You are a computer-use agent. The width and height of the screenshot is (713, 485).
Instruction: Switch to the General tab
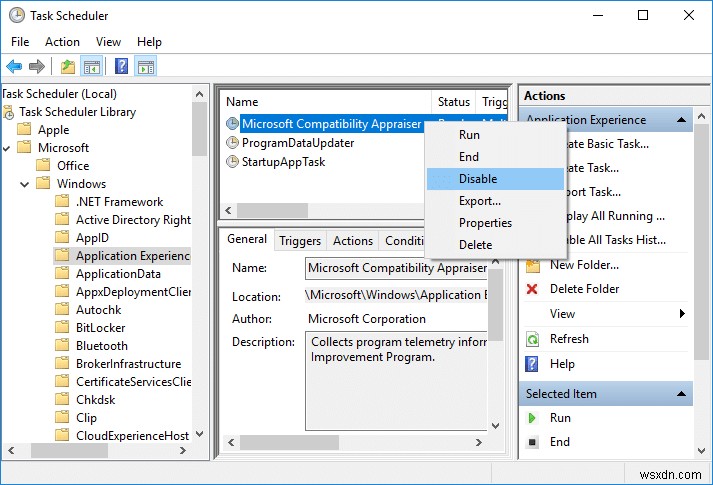(247, 239)
